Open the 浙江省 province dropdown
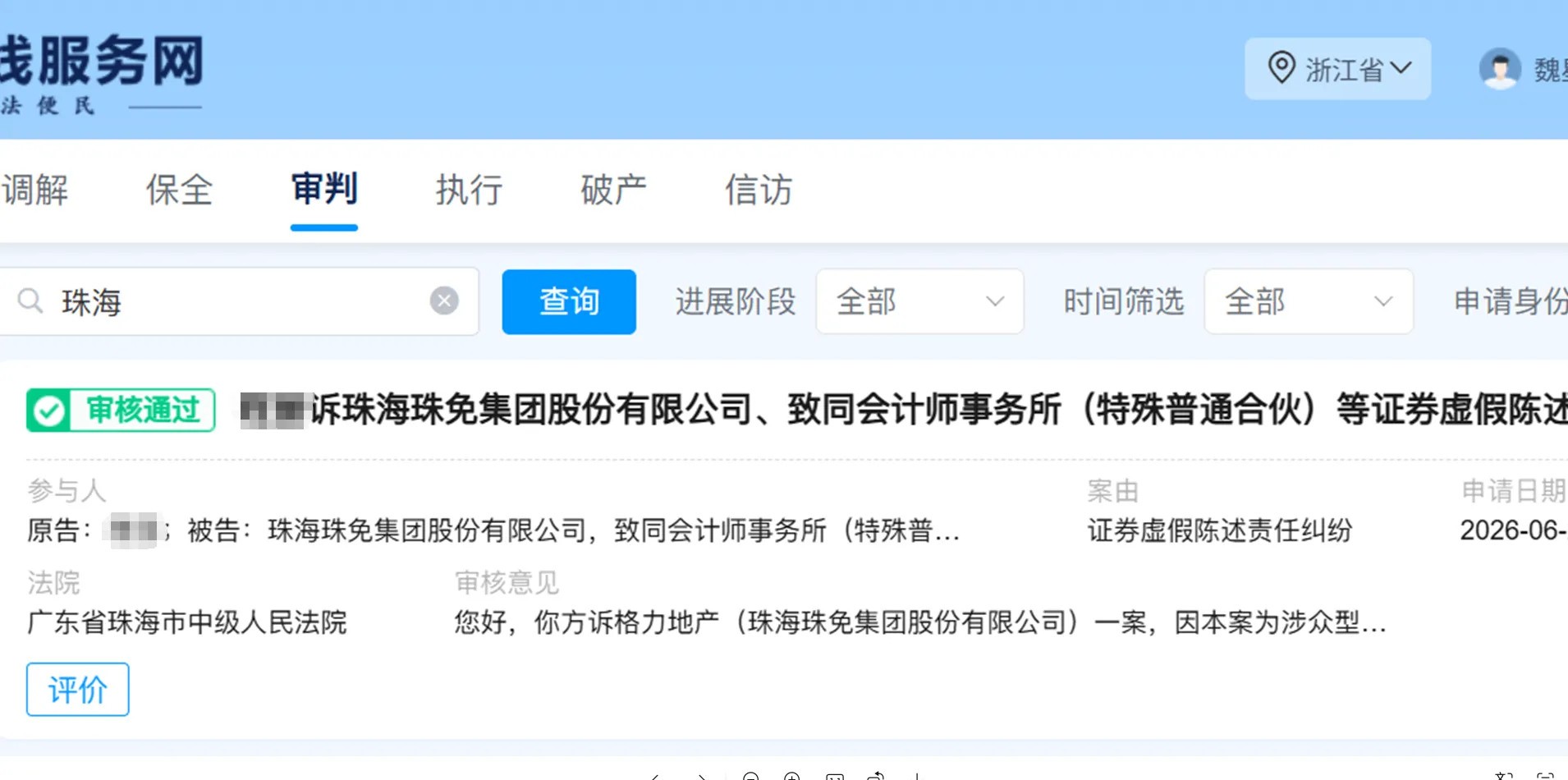Viewport: 1568px width, 780px height. click(1337, 69)
